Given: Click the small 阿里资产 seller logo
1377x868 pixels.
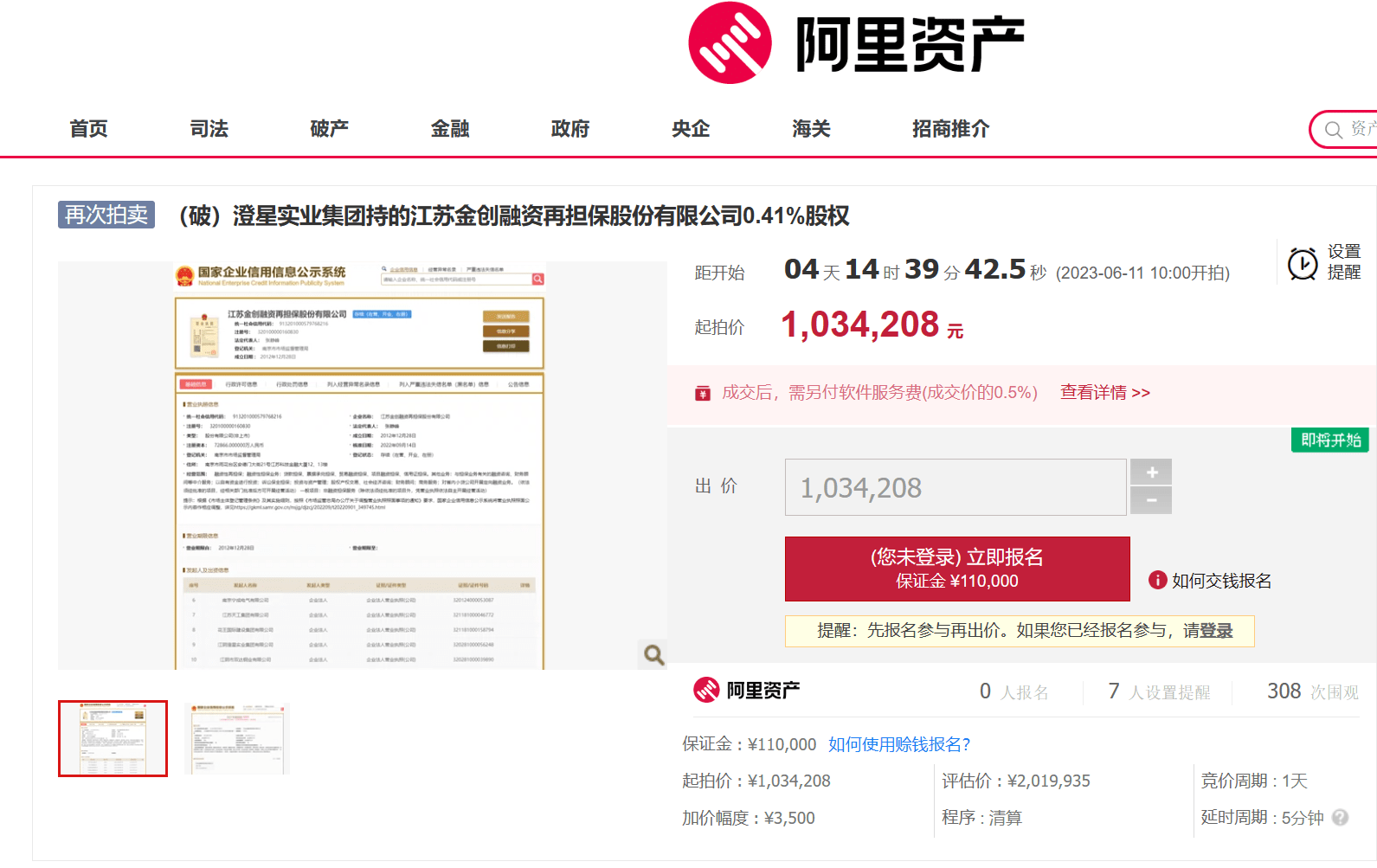Looking at the screenshot, I should tap(746, 690).
